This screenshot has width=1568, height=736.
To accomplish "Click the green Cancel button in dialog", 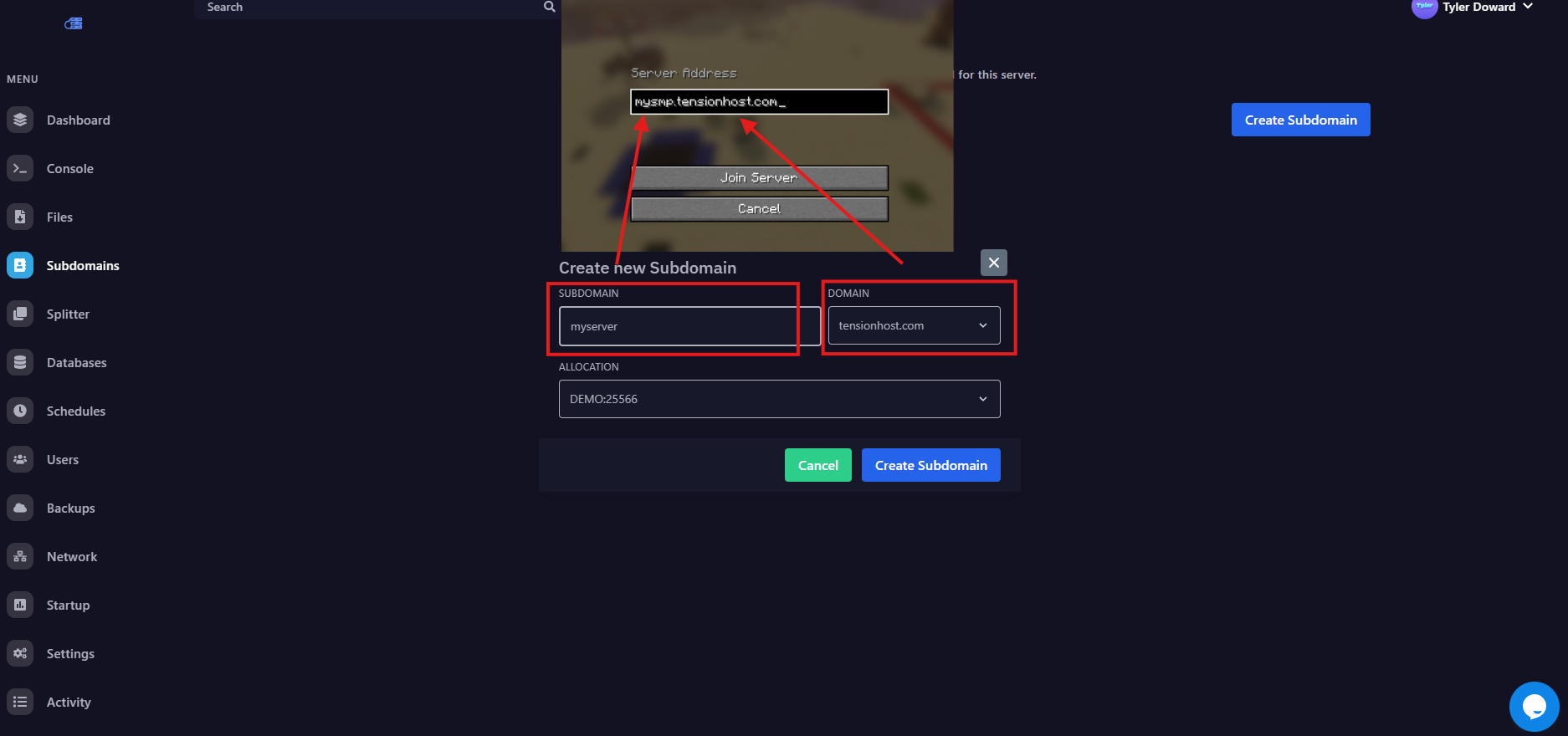I will pos(817,465).
